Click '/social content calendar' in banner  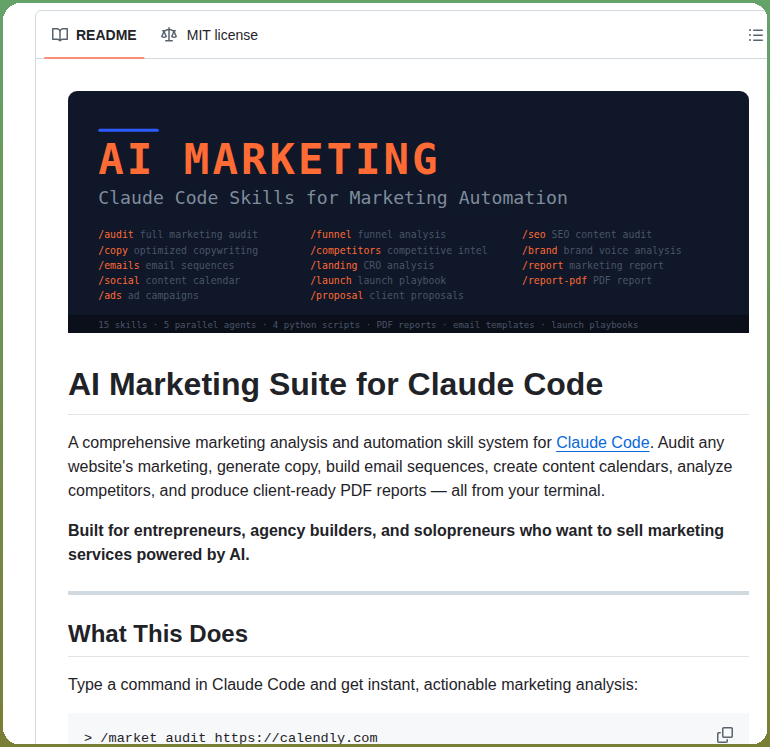(169, 280)
